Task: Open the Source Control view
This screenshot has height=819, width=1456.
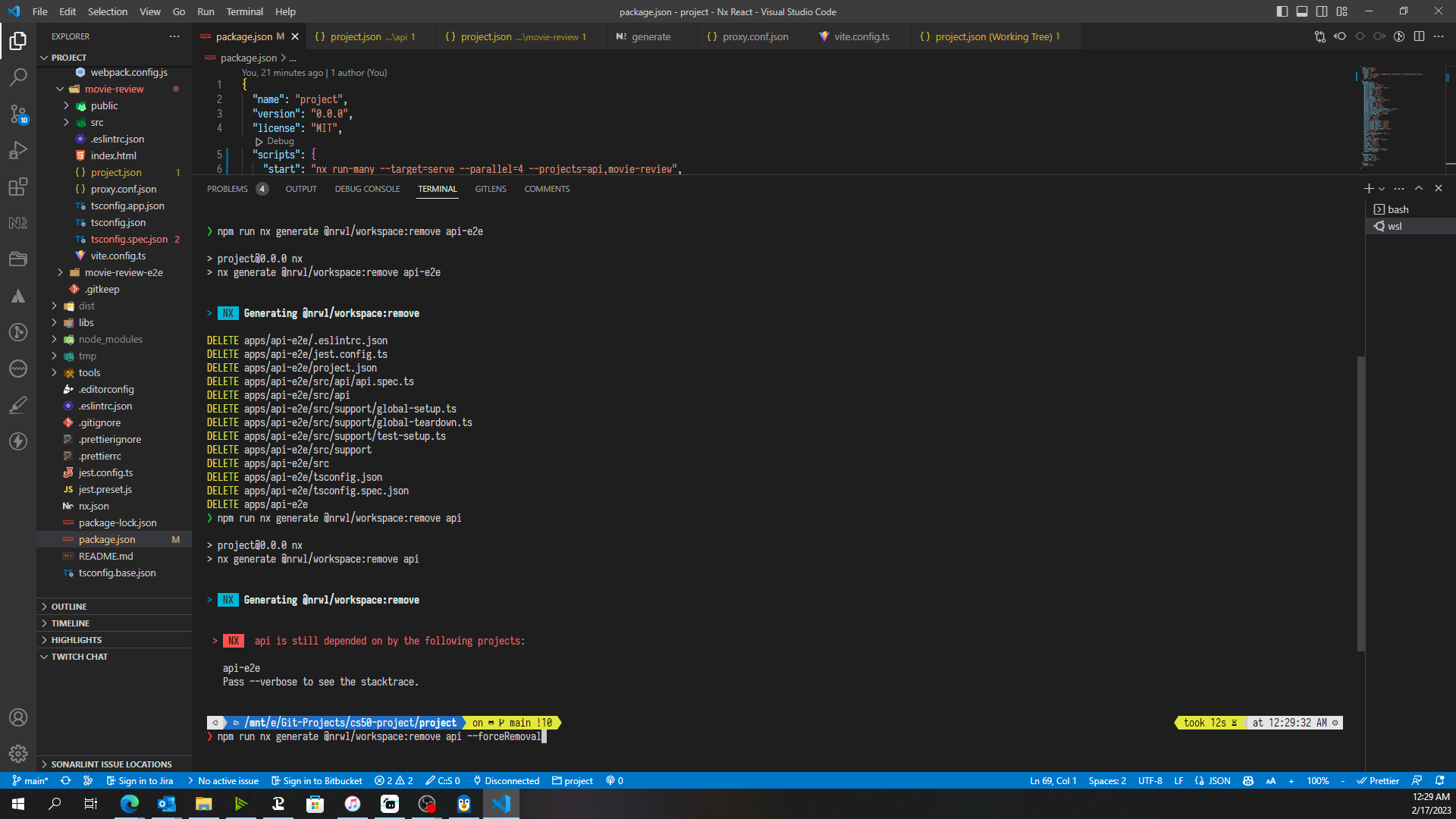Action: tap(18, 114)
